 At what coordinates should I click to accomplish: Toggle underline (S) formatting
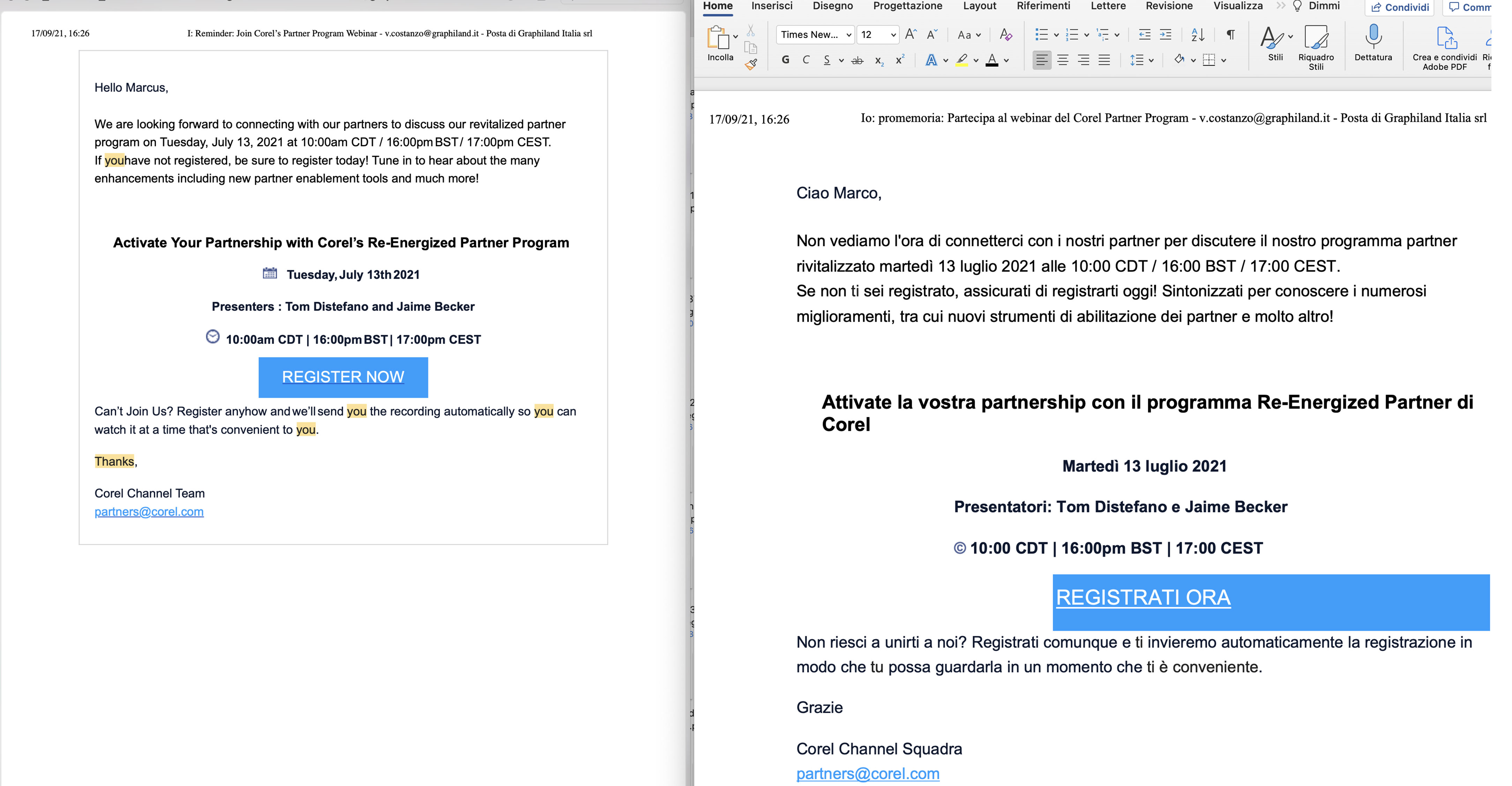click(x=826, y=60)
